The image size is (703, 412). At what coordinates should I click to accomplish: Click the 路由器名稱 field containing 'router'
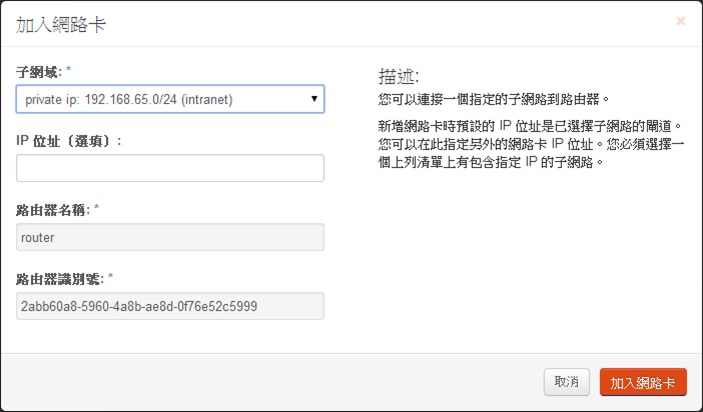[x=170, y=237]
